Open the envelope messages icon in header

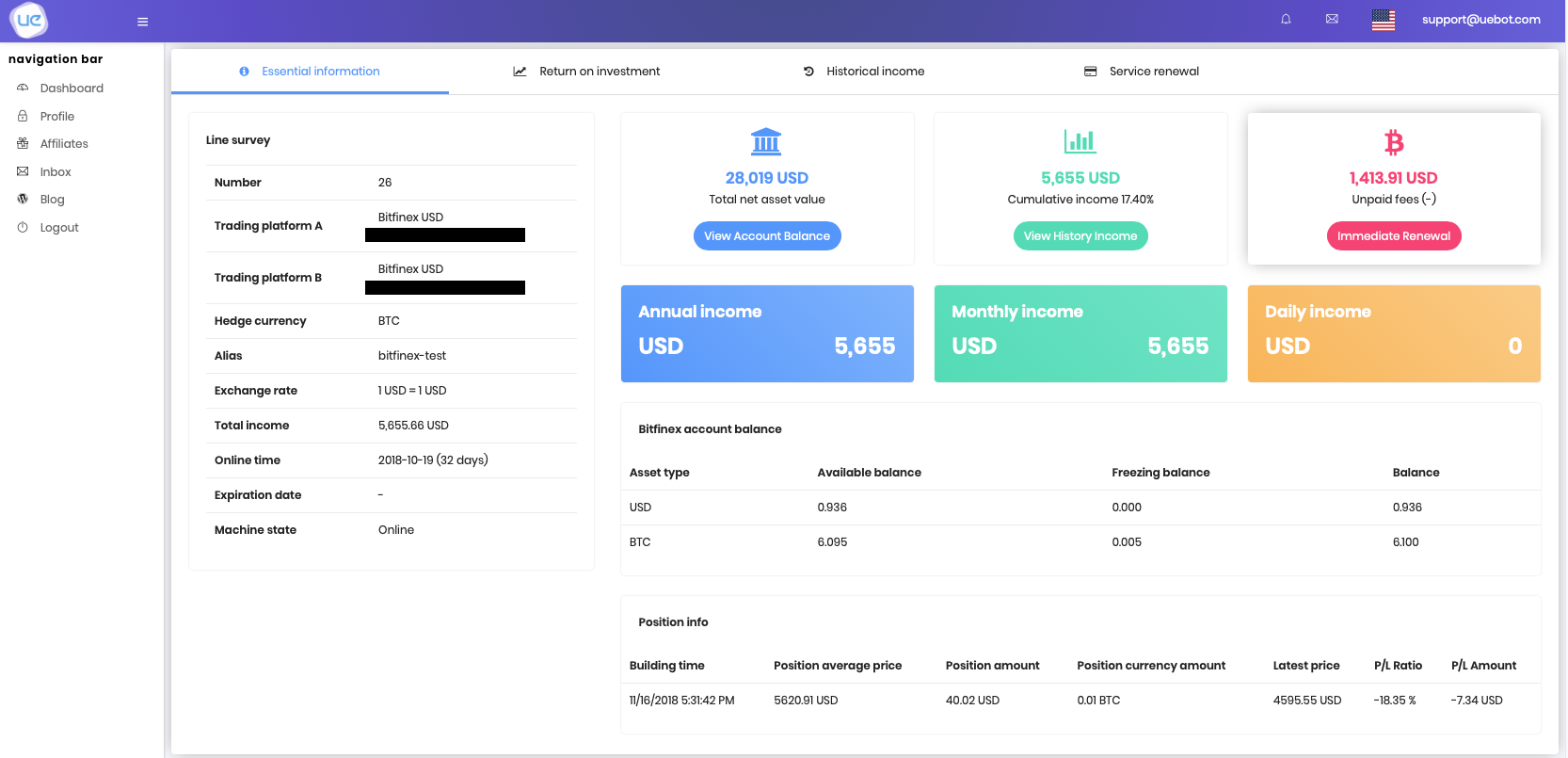(1332, 19)
